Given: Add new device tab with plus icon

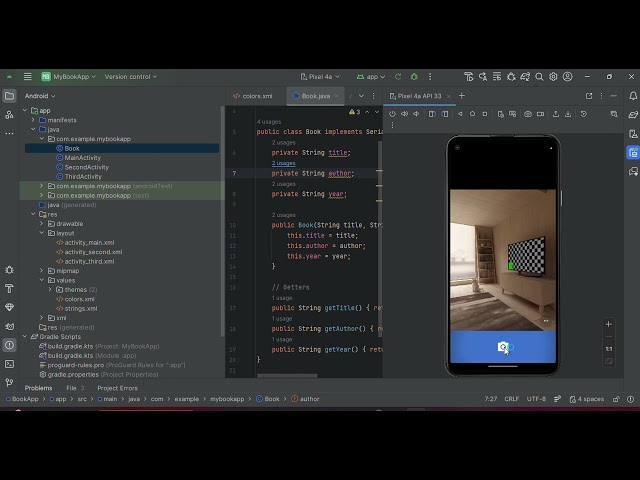Looking at the screenshot, I should click(x=462, y=96).
